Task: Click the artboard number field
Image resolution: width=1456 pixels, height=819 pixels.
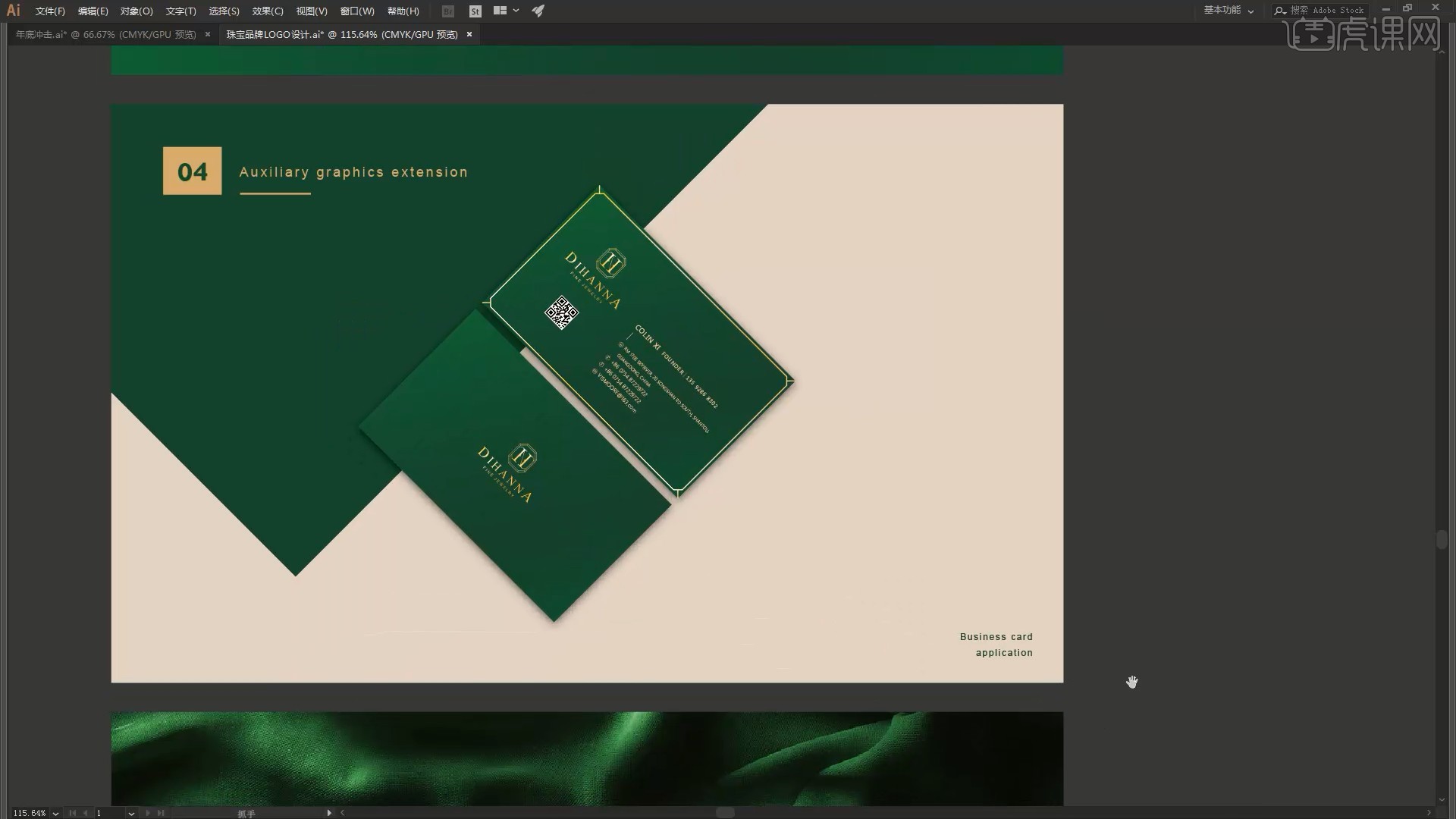Action: click(108, 813)
